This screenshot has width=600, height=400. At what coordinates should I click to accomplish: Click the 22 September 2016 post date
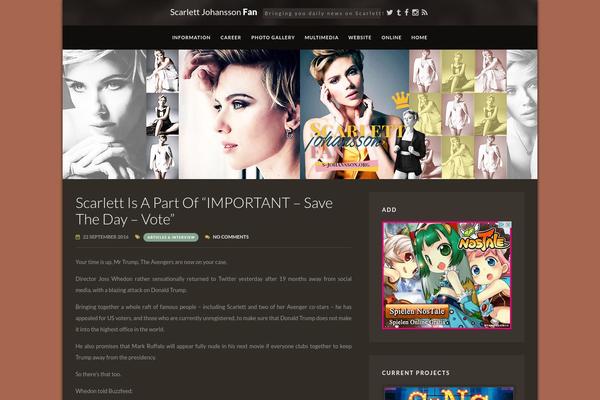click(x=106, y=237)
